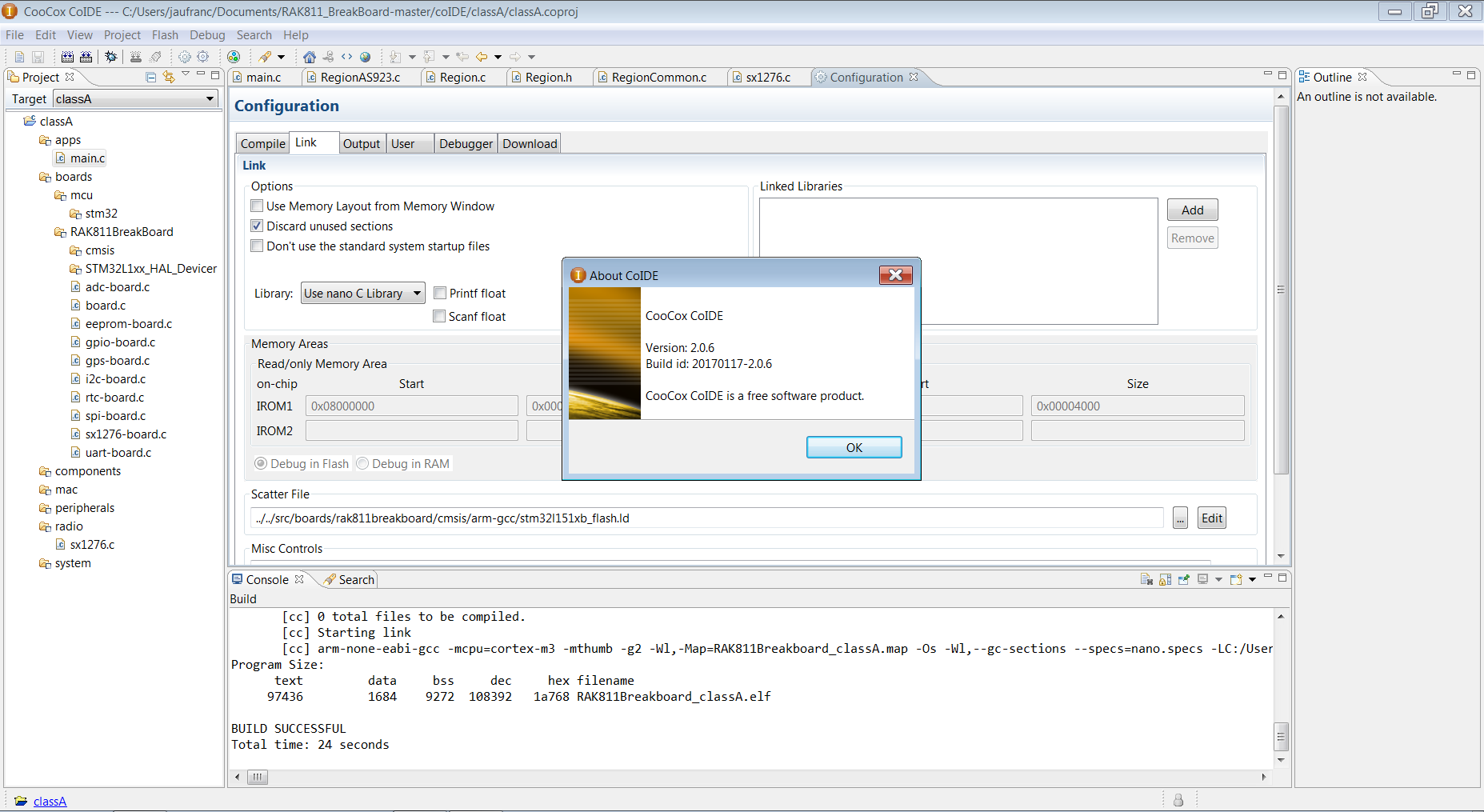The image size is (1484, 812).
Task: Click the Save toolbar icon
Action: pos(38,57)
